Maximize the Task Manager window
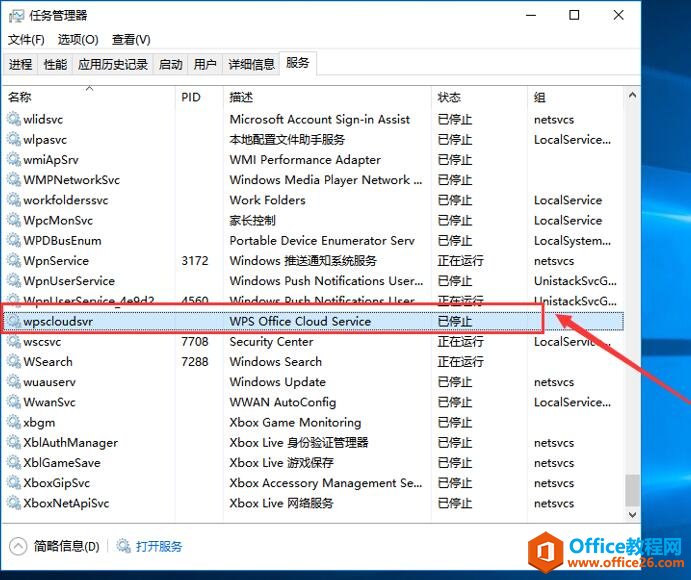This screenshot has width=691, height=580. [574, 15]
